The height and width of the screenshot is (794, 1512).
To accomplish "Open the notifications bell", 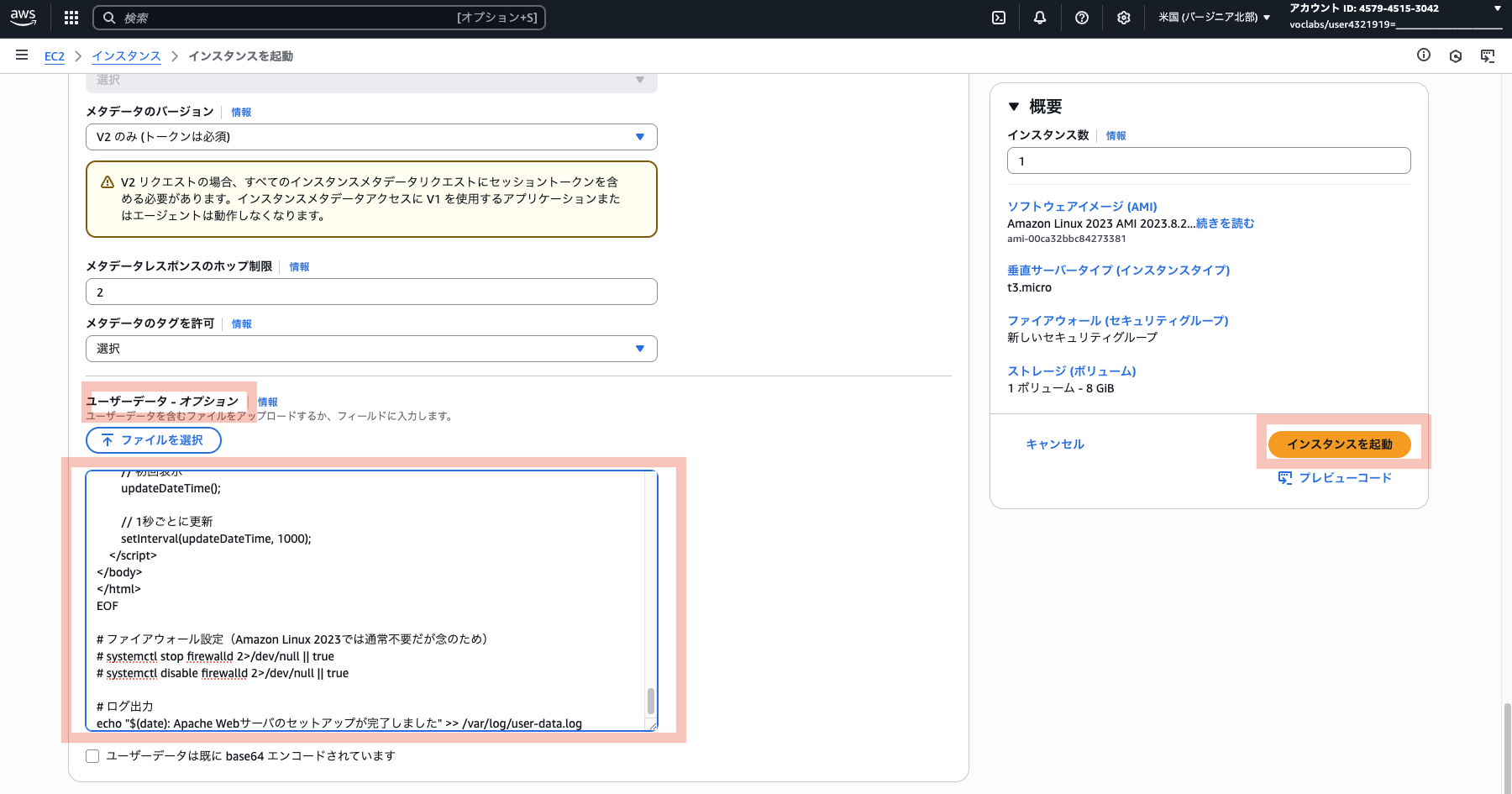I will point(1040,18).
